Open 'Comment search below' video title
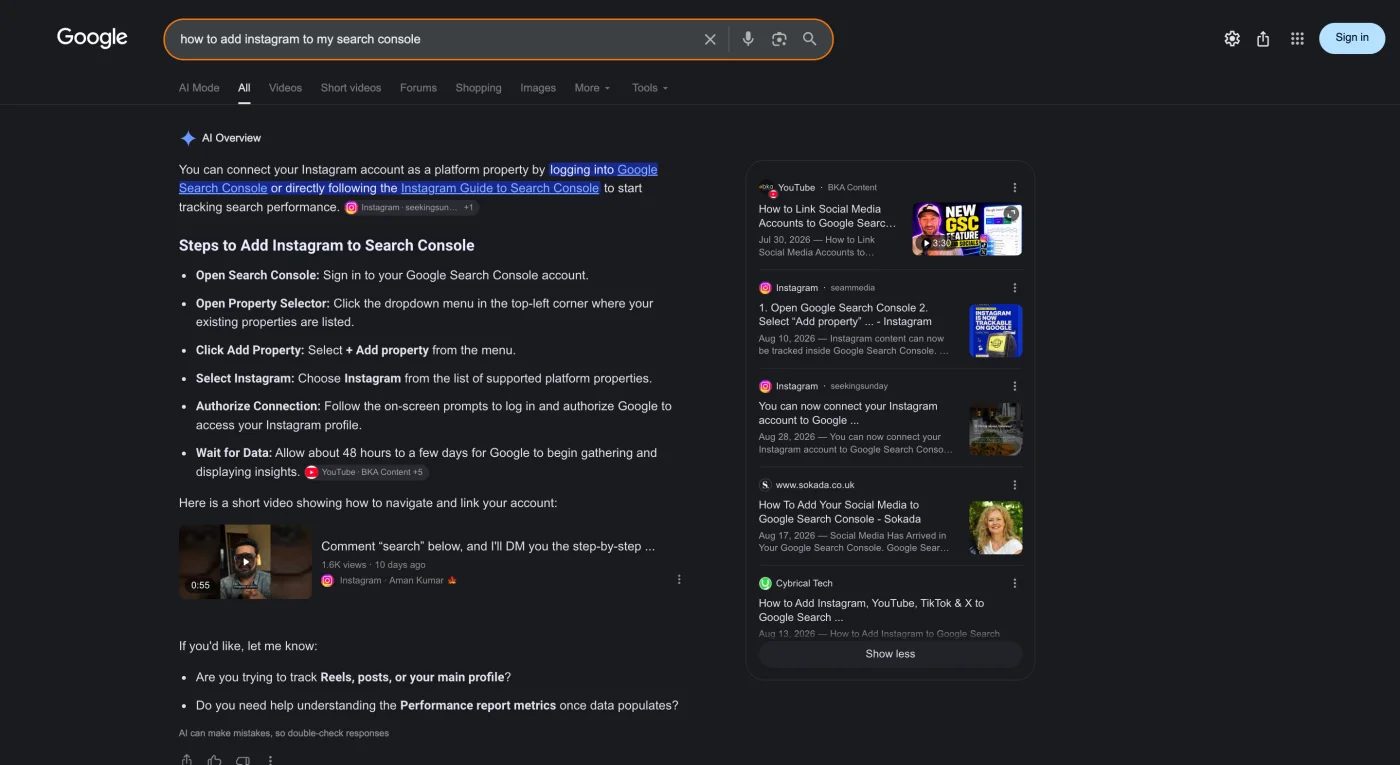This screenshot has width=1400, height=765. point(488,547)
